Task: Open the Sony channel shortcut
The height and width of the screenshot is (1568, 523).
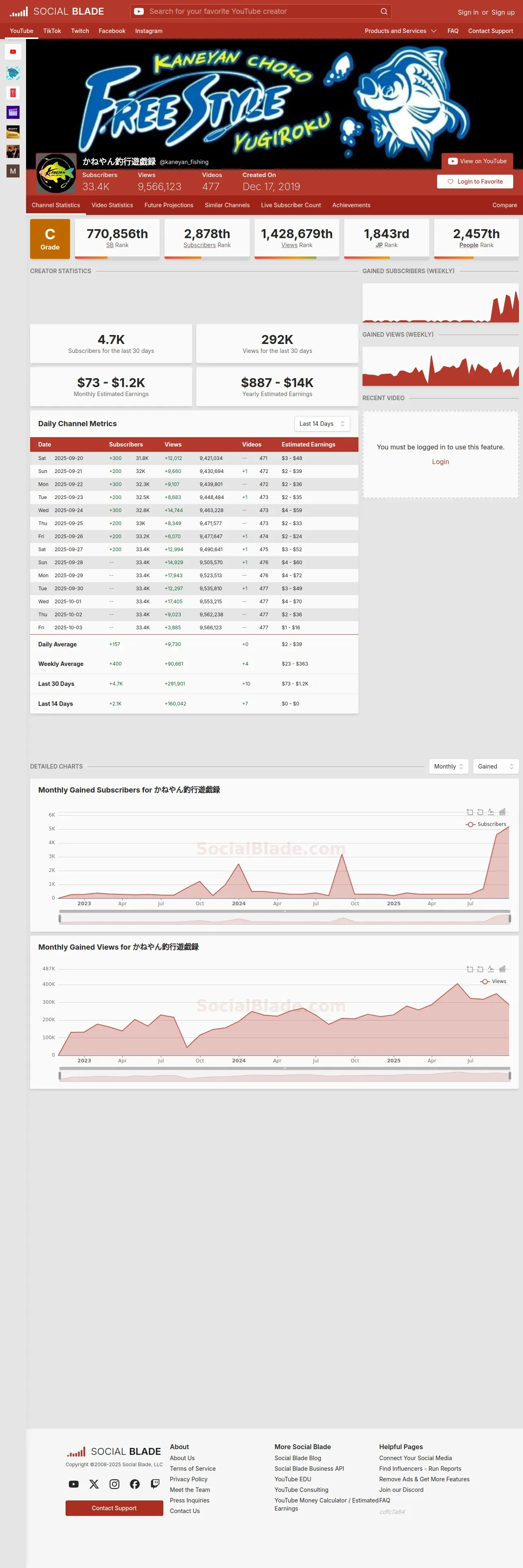Action: pos(13,131)
